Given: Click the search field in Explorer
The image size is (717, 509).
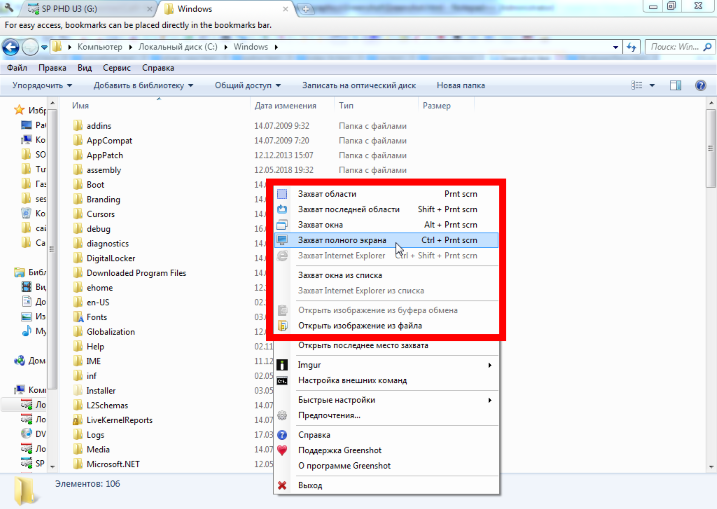Looking at the screenshot, I should 675,46.
